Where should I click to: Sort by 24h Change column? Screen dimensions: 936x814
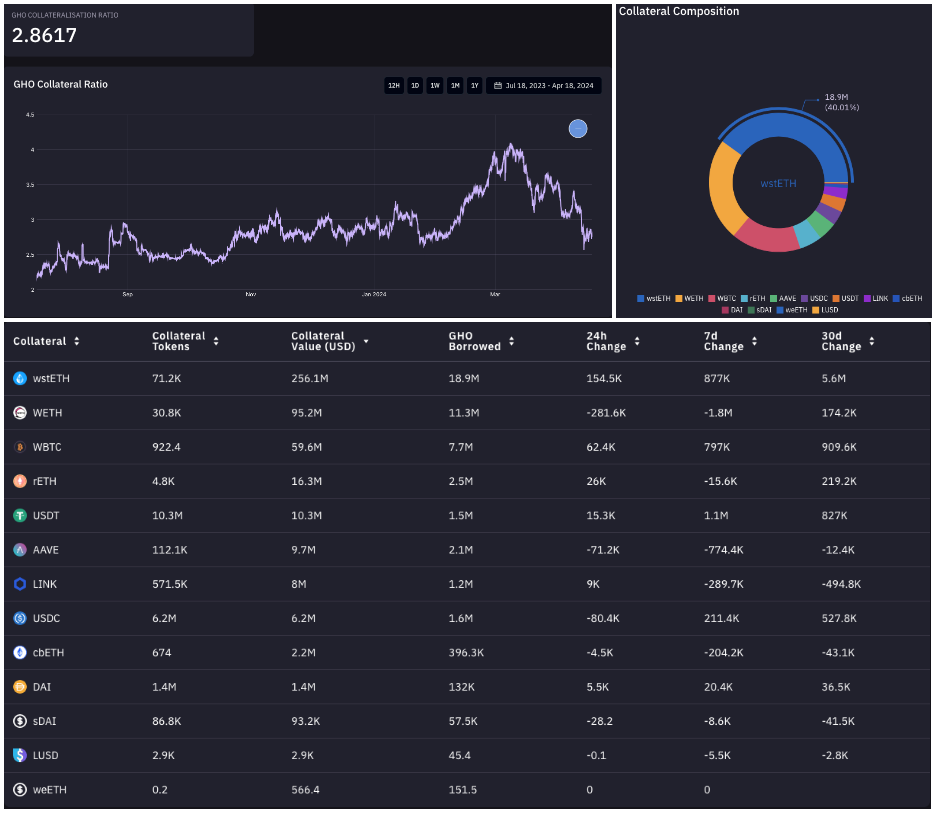[613, 341]
